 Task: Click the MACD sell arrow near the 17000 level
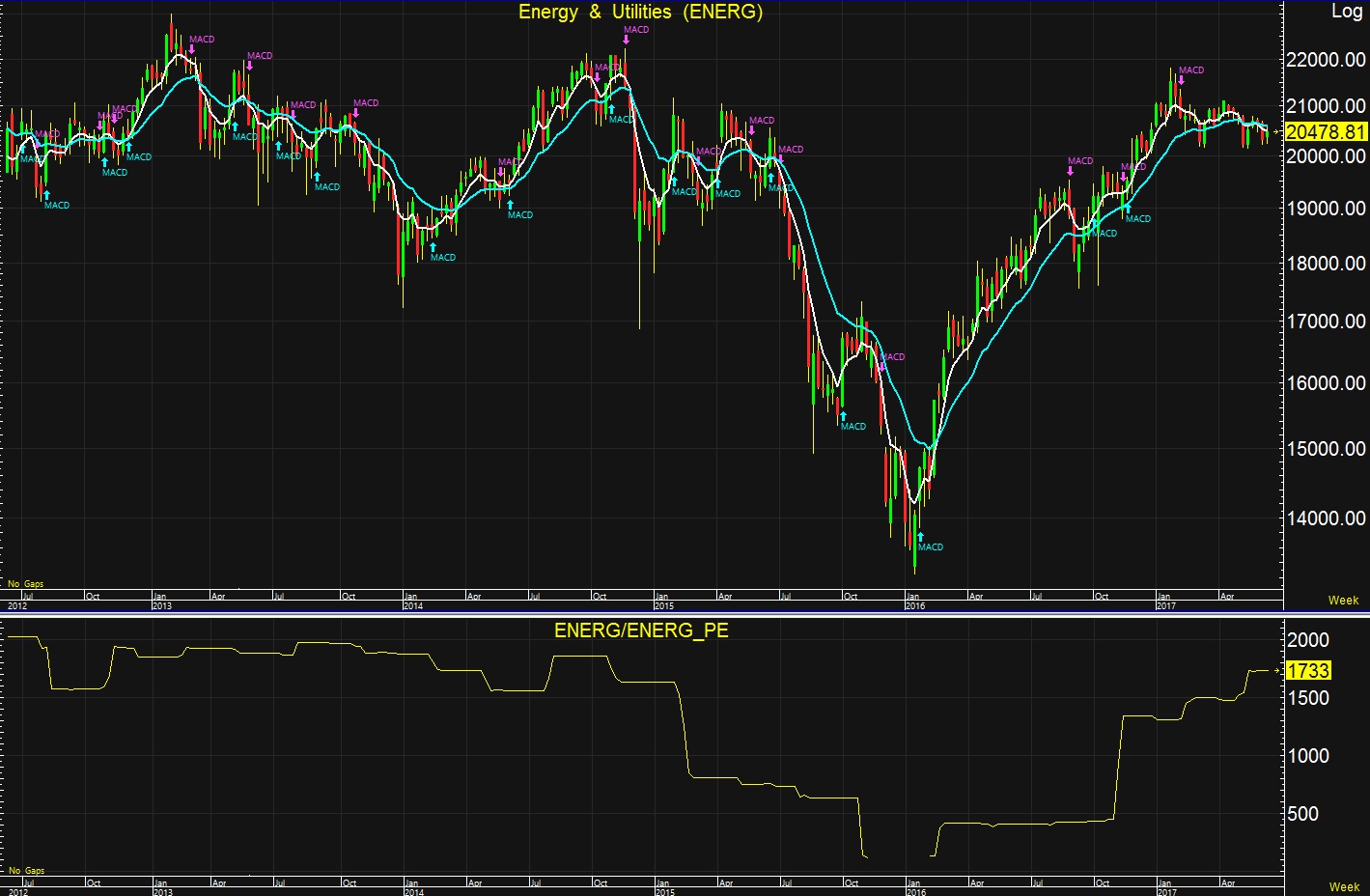(x=881, y=367)
